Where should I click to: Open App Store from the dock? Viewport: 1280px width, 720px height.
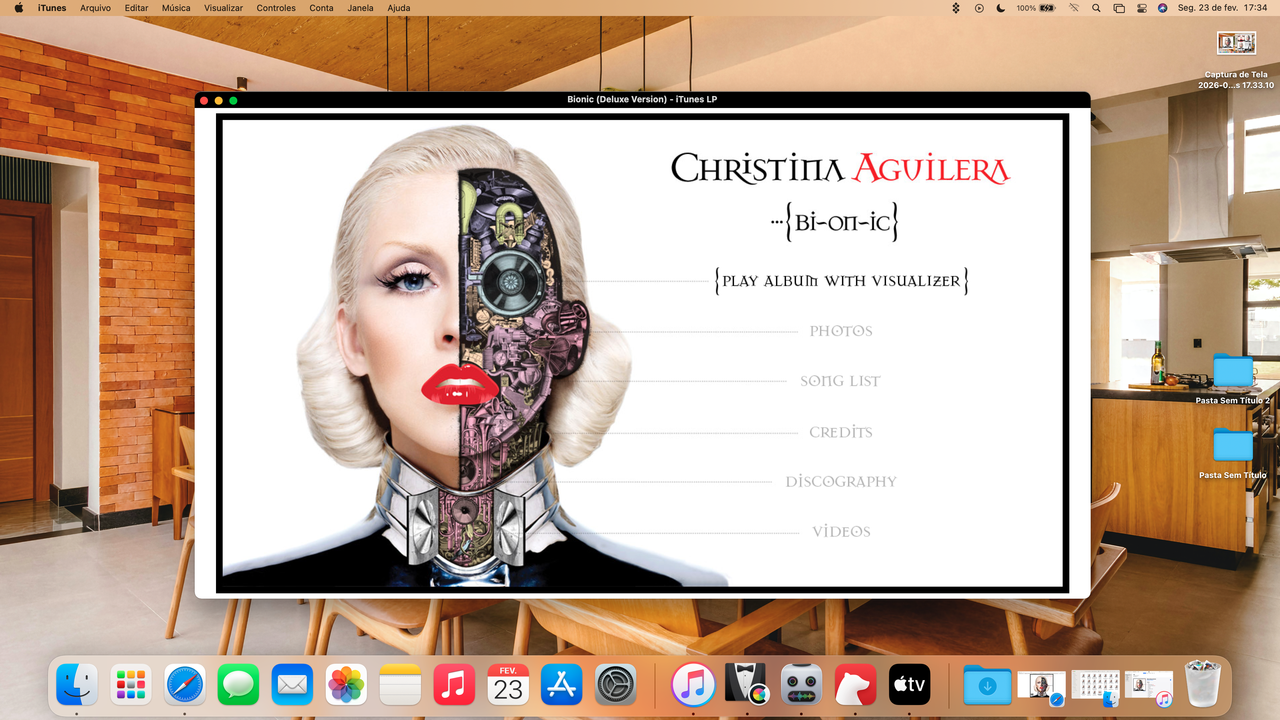tap(562, 685)
